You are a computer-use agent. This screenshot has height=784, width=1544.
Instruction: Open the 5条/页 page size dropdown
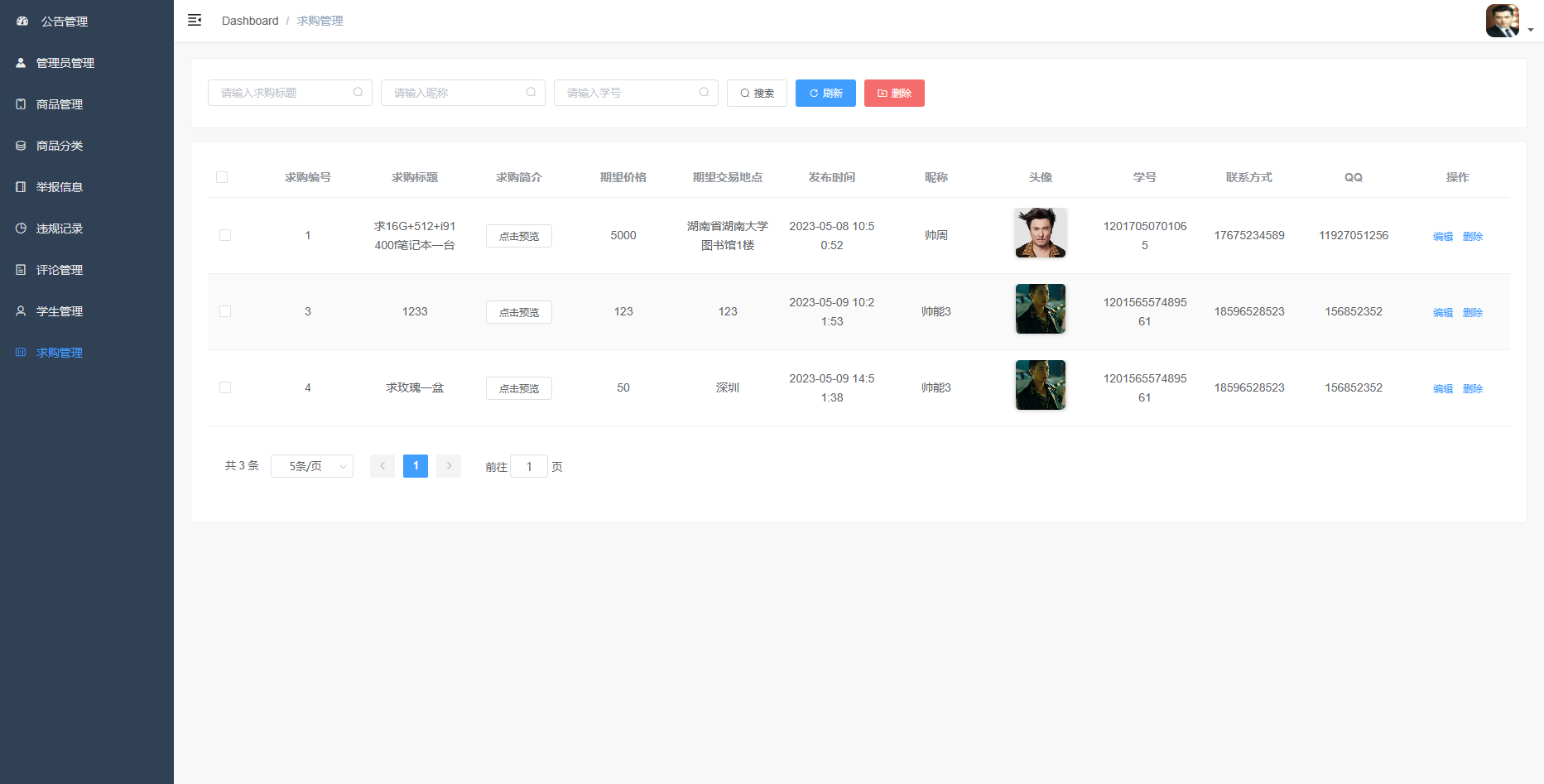point(311,465)
